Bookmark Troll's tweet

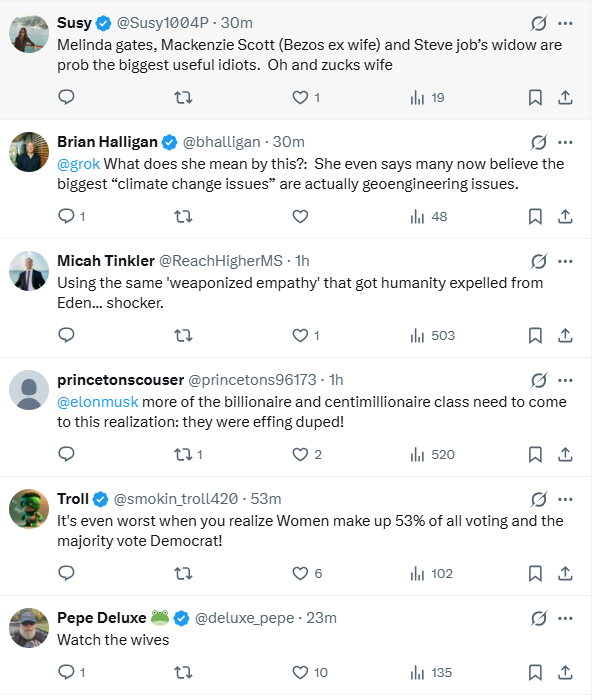535,573
